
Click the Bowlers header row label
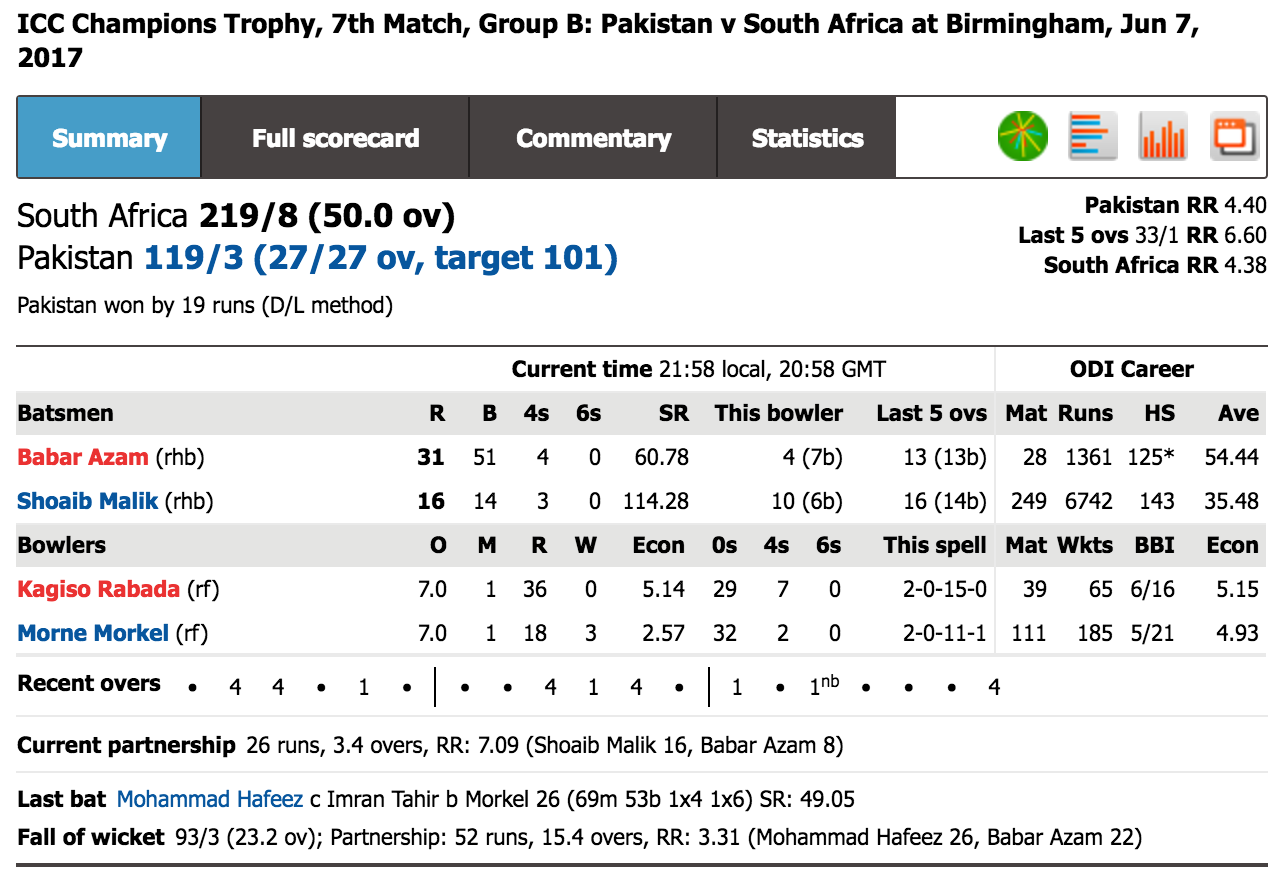click(62, 545)
